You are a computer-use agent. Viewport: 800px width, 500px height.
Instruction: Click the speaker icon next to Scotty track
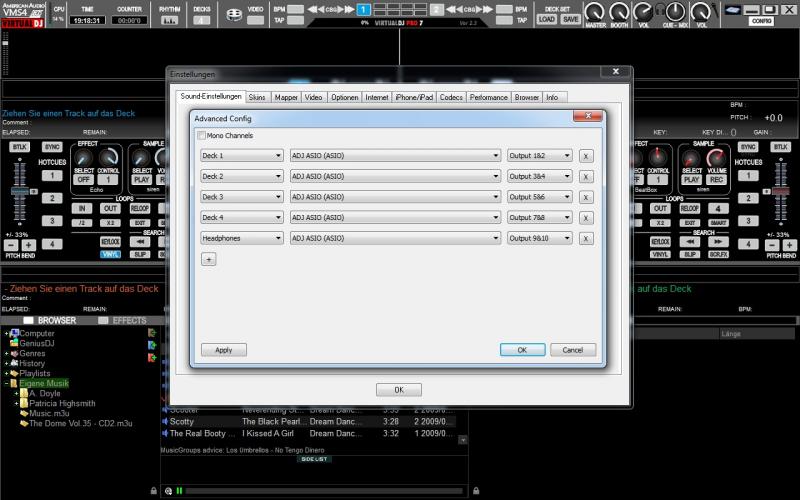point(165,421)
